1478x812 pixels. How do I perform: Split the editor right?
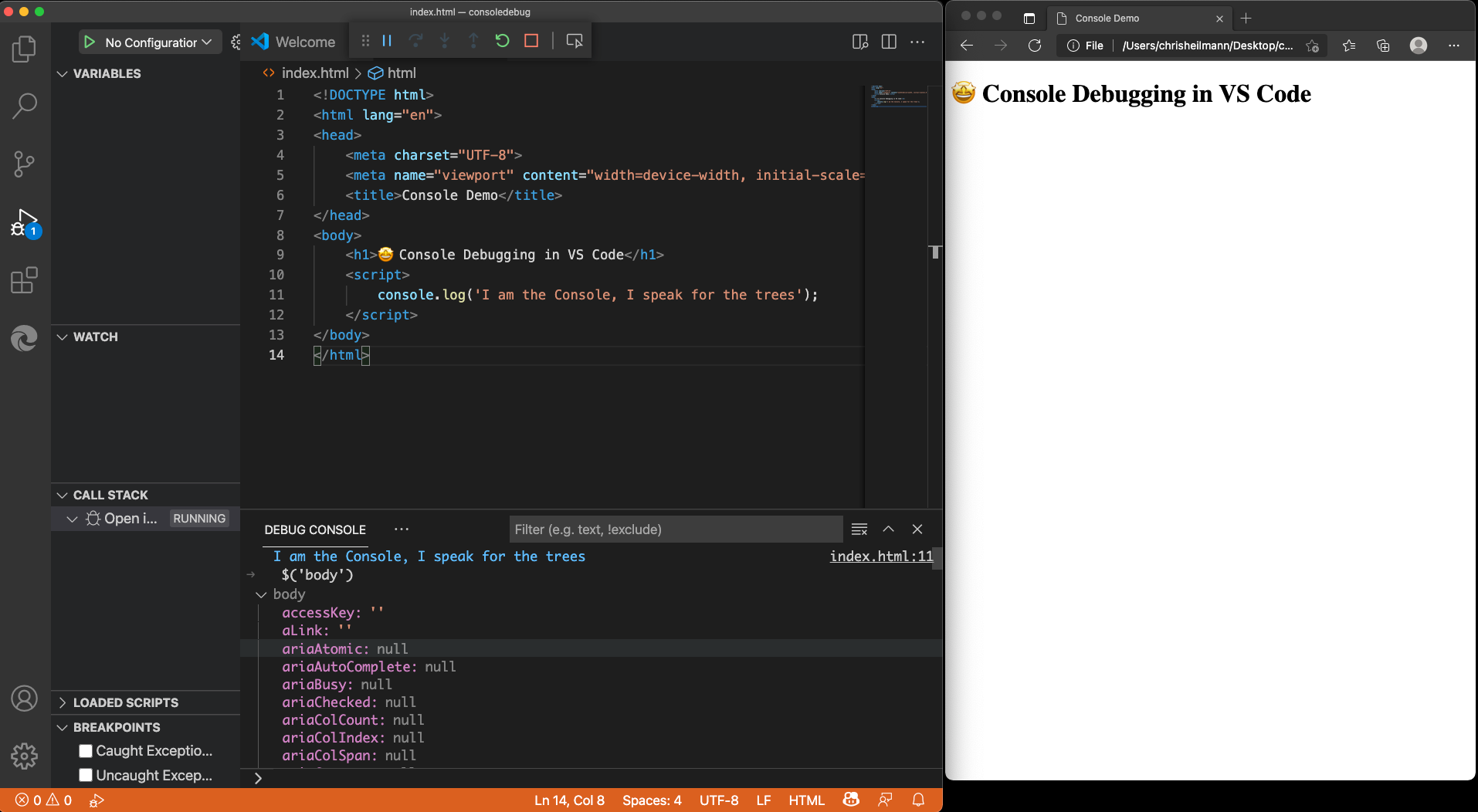[x=889, y=42]
